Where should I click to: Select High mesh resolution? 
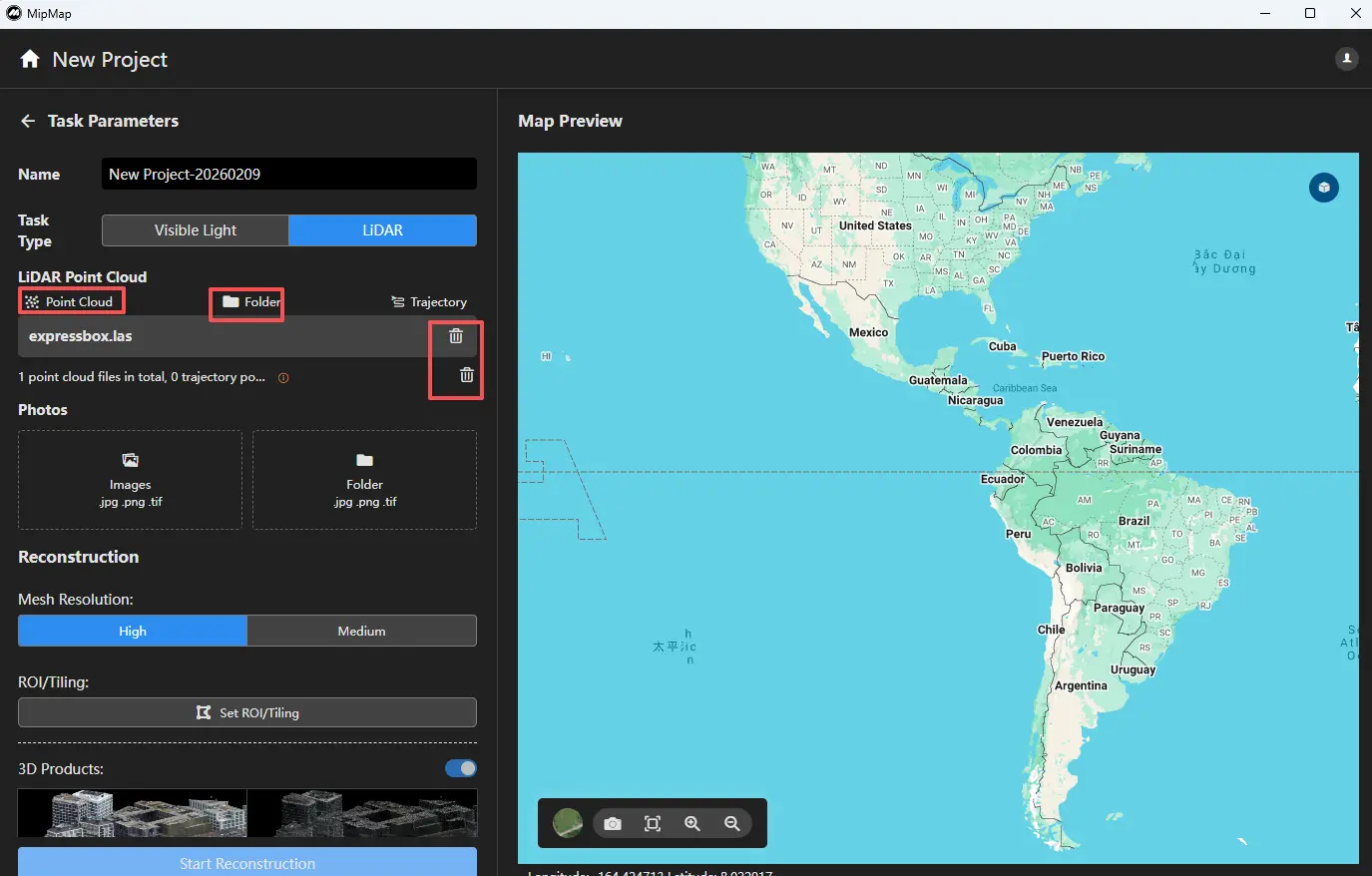pos(133,631)
